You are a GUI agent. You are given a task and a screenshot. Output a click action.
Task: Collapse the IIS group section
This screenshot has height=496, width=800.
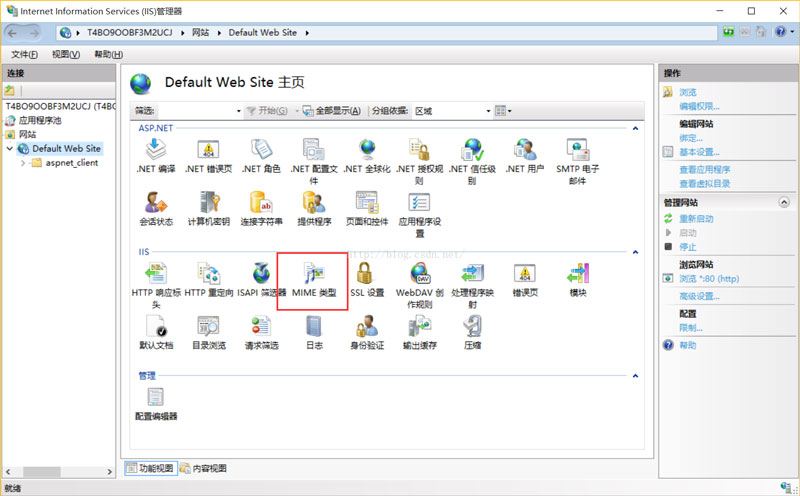(635, 252)
